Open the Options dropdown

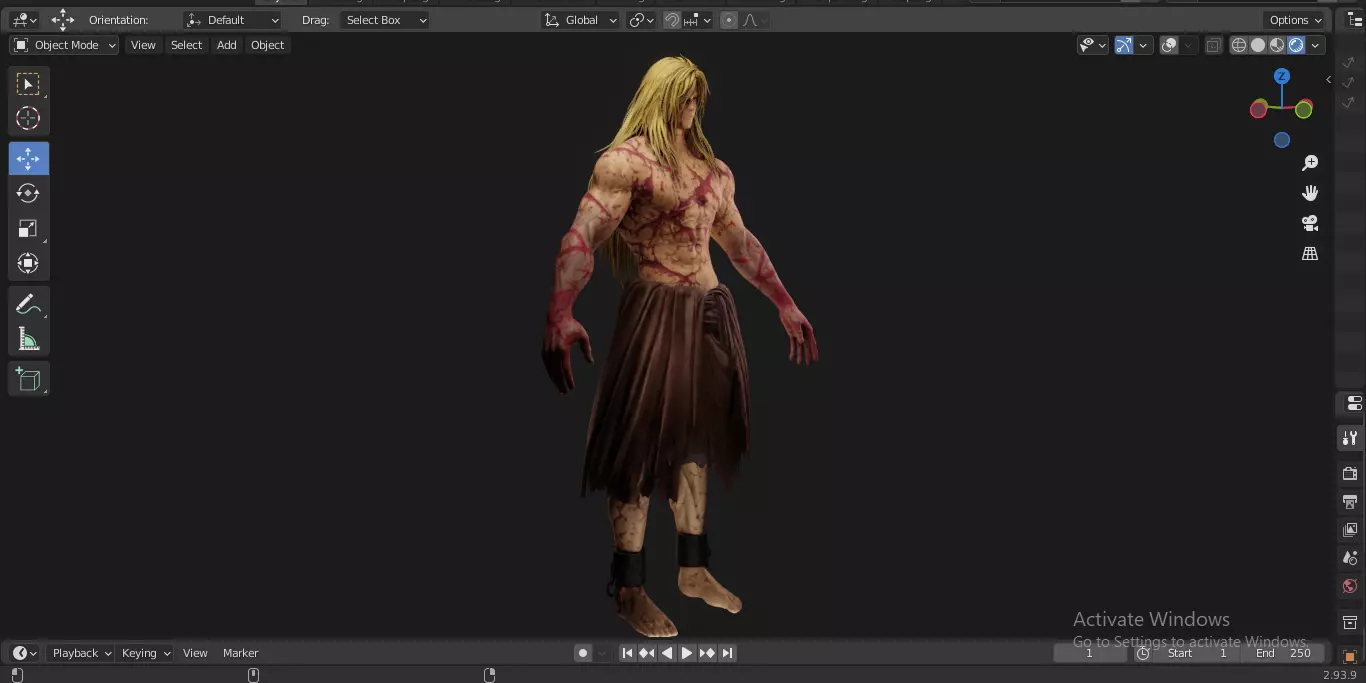click(x=1296, y=20)
